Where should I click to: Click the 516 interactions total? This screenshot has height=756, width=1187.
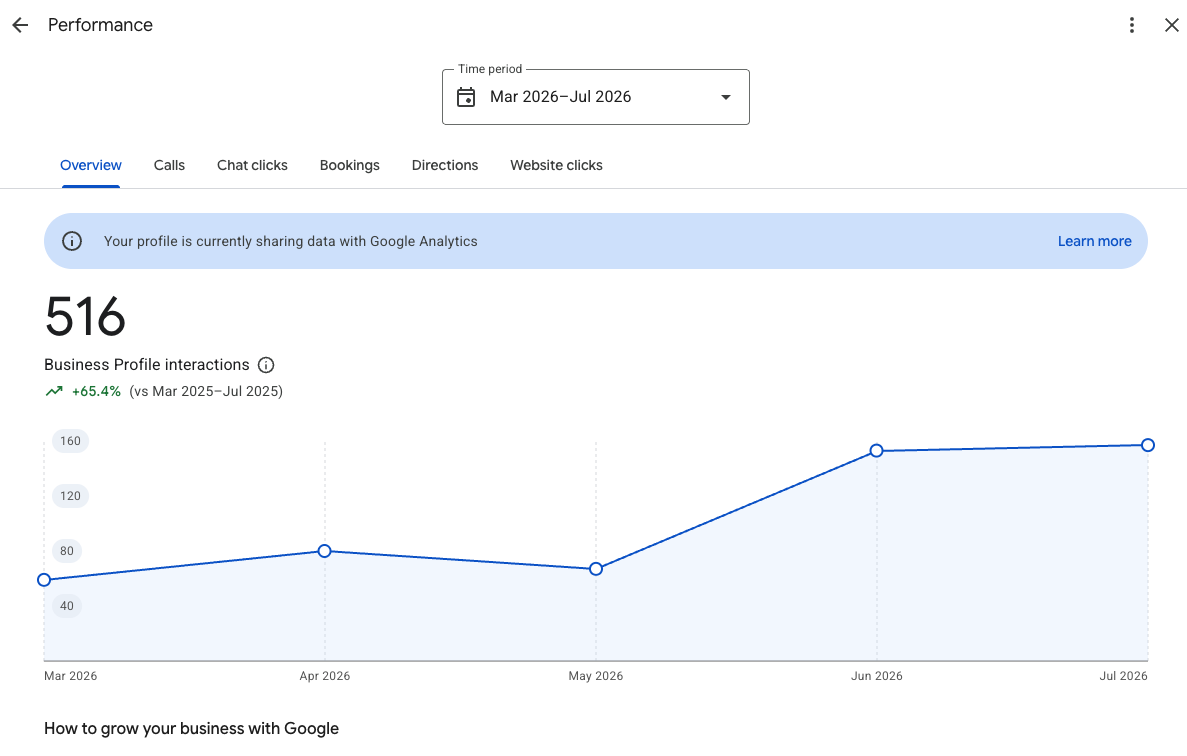pos(85,316)
